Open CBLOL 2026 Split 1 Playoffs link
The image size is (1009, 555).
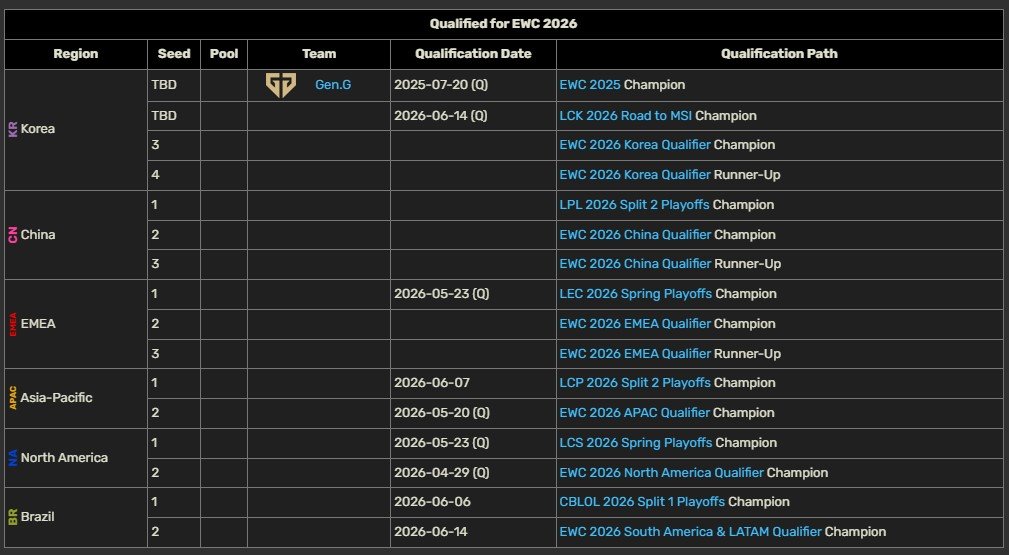click(x=641, y=502)
